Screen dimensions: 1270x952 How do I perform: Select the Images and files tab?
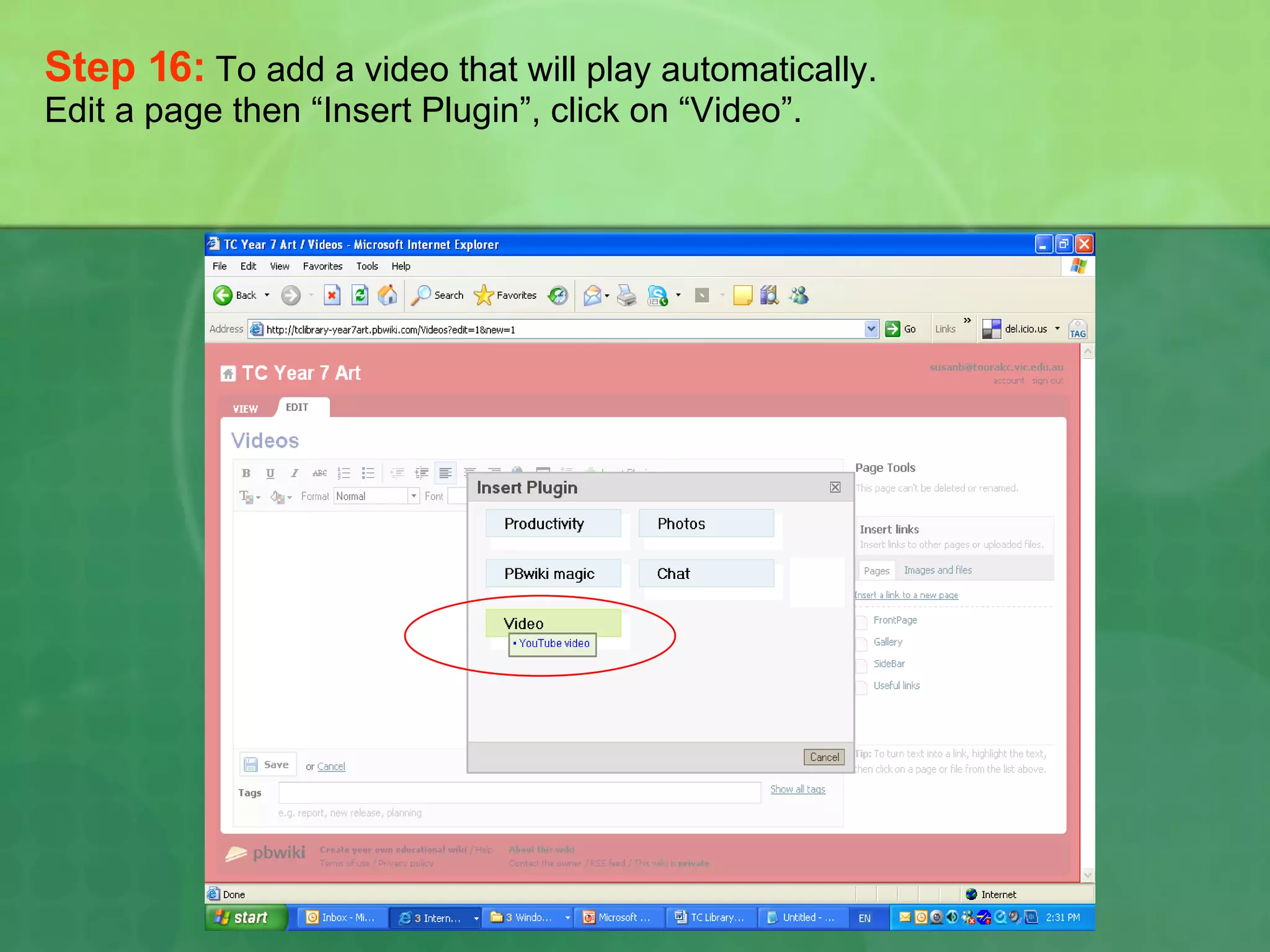938,570
